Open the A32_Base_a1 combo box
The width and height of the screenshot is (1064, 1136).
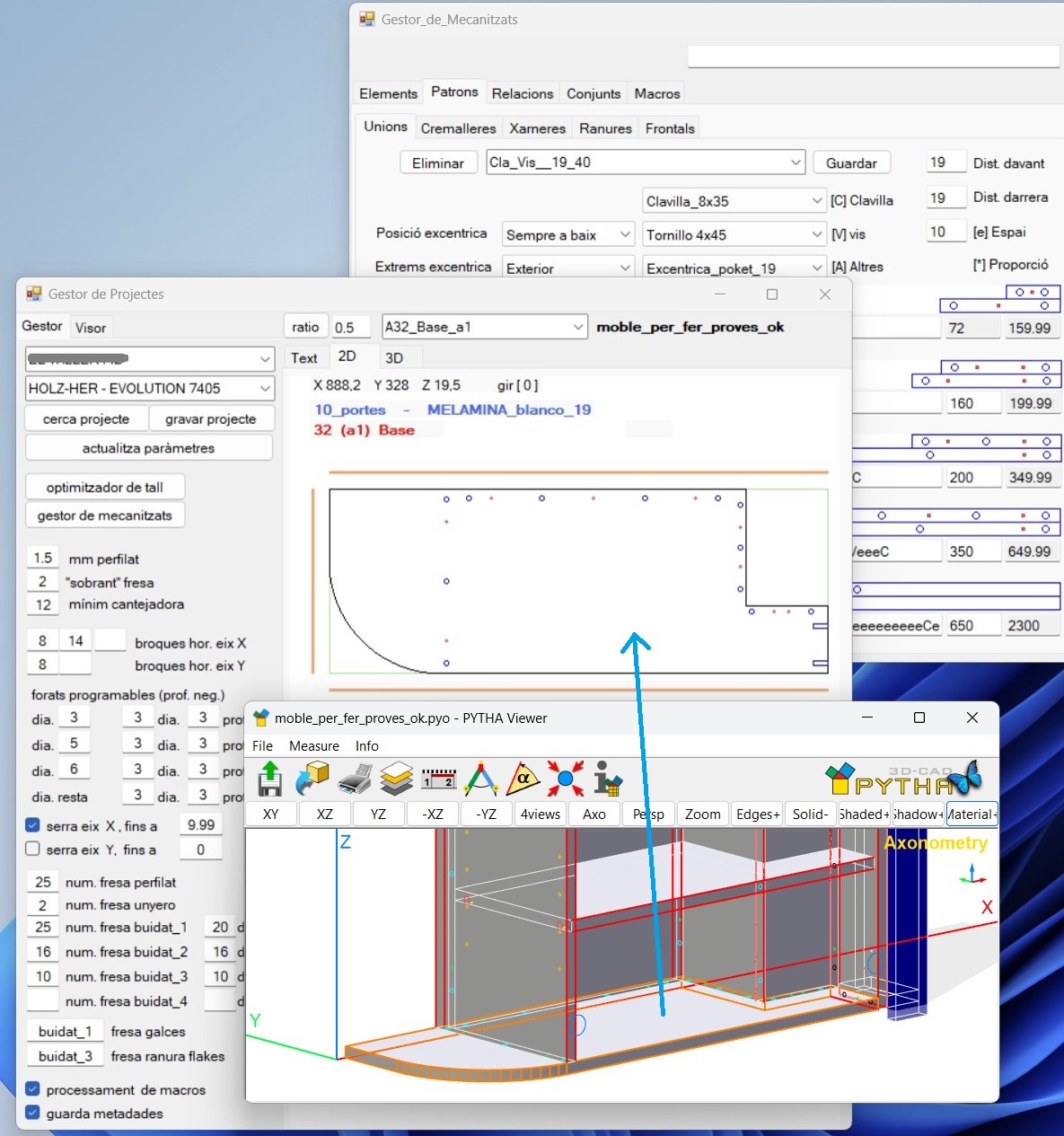pyautogui.click(x=485, y=327)
